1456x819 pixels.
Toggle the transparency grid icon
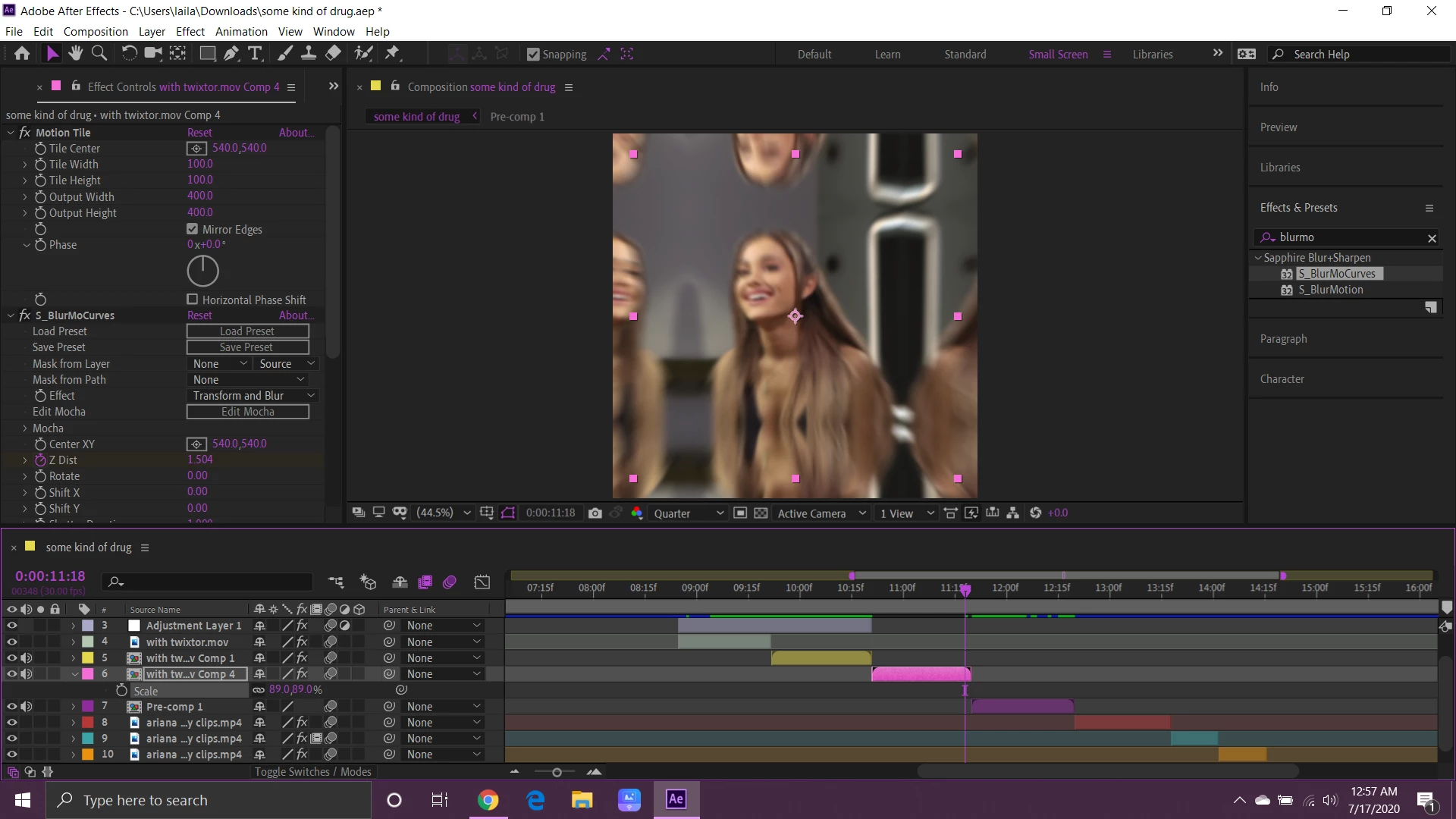pos(761,513)
